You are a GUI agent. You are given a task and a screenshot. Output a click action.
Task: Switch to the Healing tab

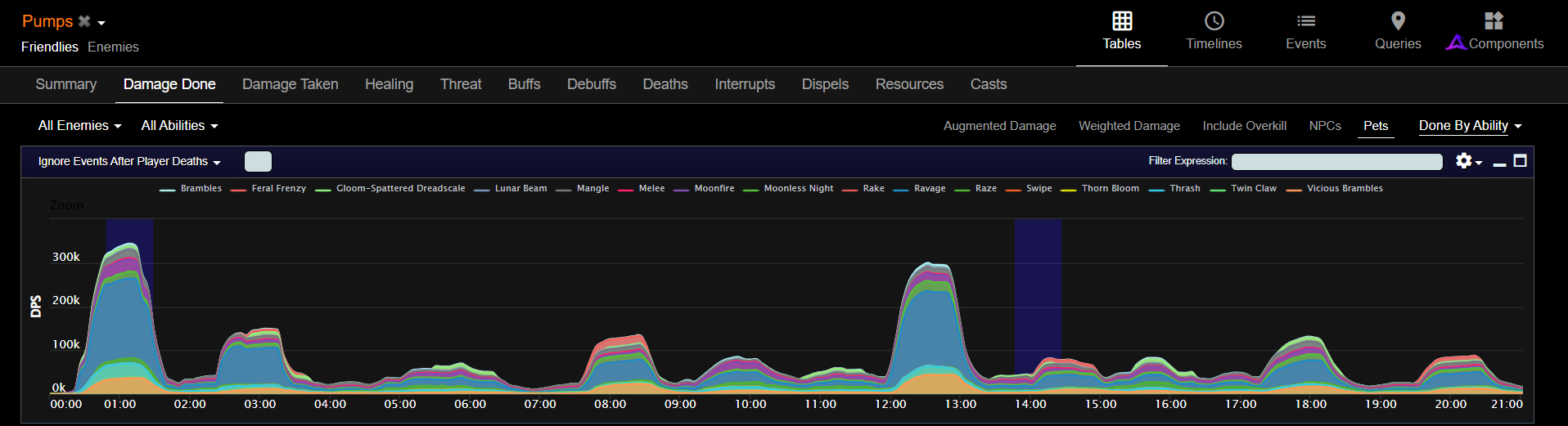(x=389, y=84)
